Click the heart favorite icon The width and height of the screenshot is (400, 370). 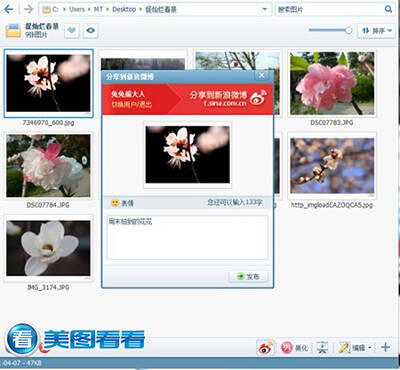(x=72, y=31)
